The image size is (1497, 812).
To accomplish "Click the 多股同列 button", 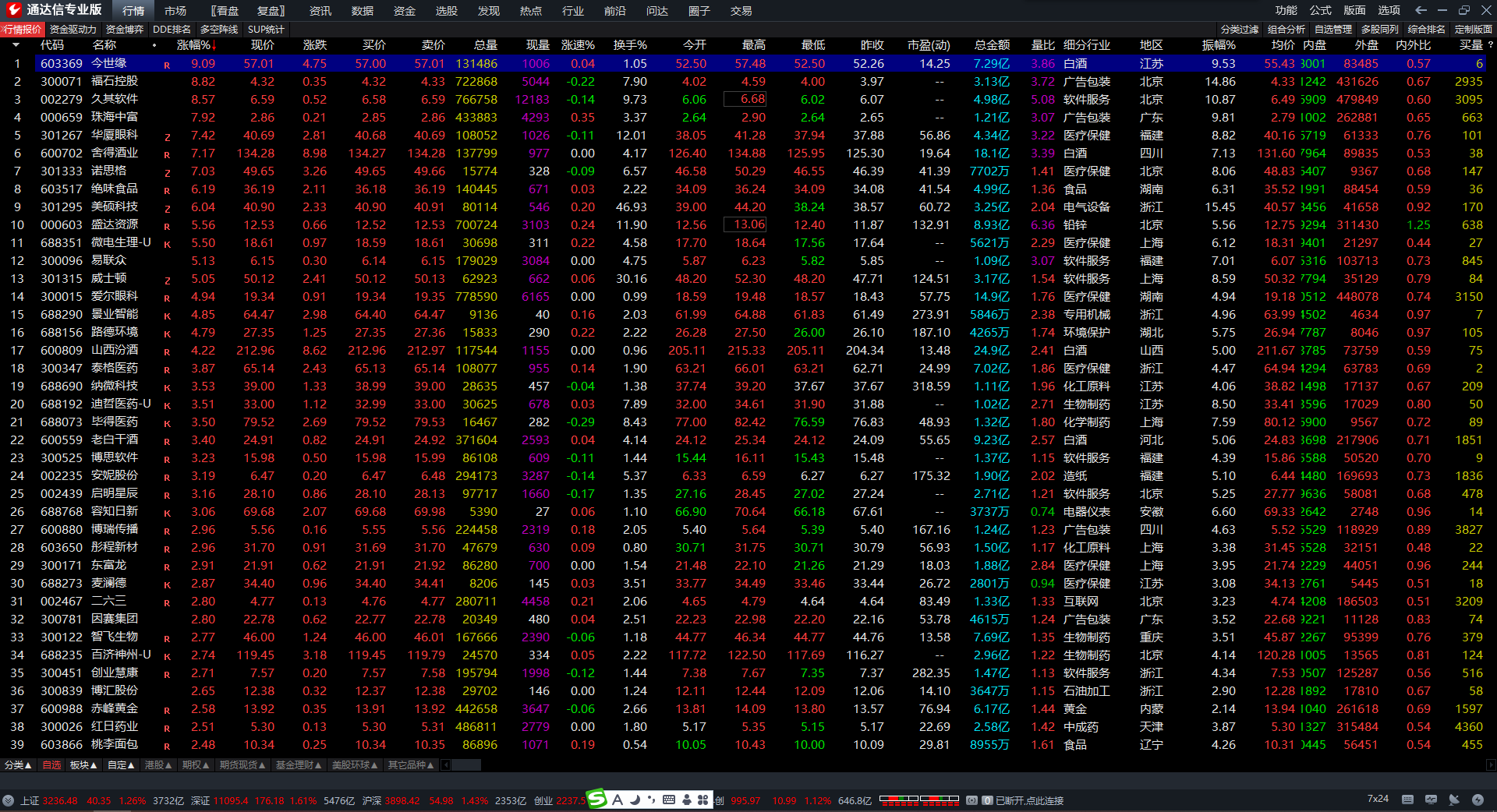I will [x=1380, y=30].
